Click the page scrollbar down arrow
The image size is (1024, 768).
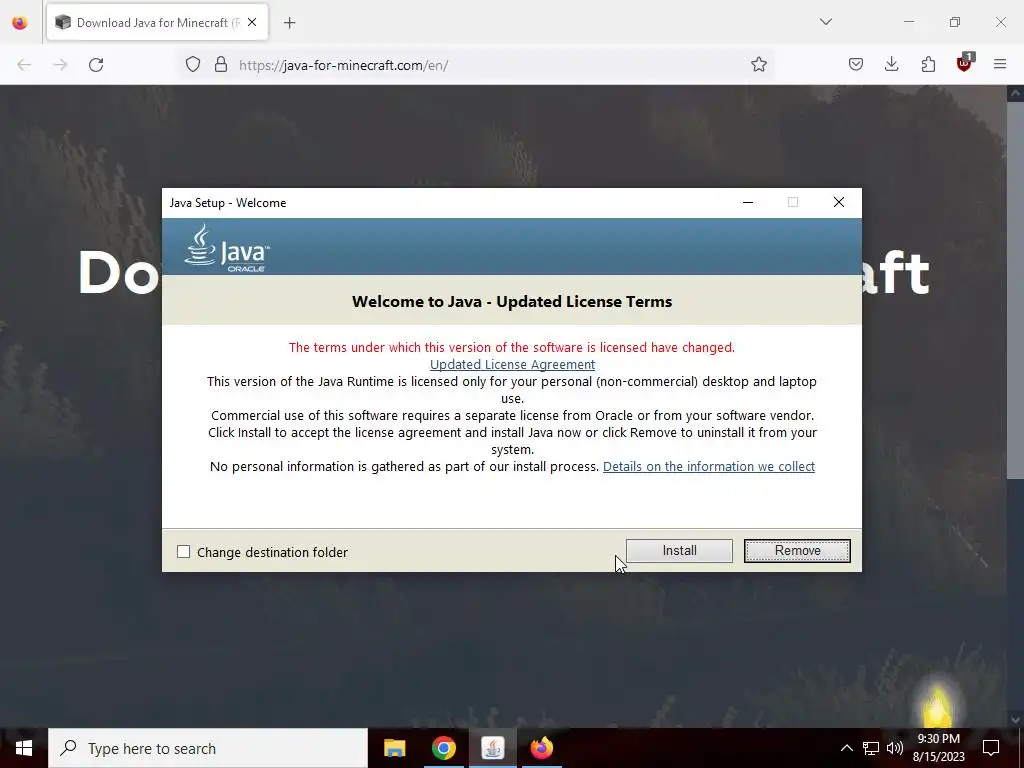pos(1015,720)
